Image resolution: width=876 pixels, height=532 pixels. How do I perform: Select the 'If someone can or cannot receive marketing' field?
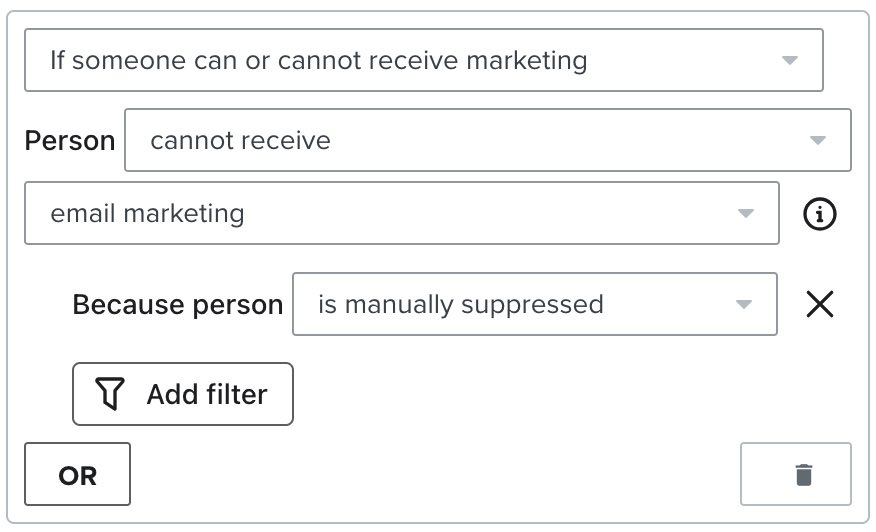[x=400, y=61]
